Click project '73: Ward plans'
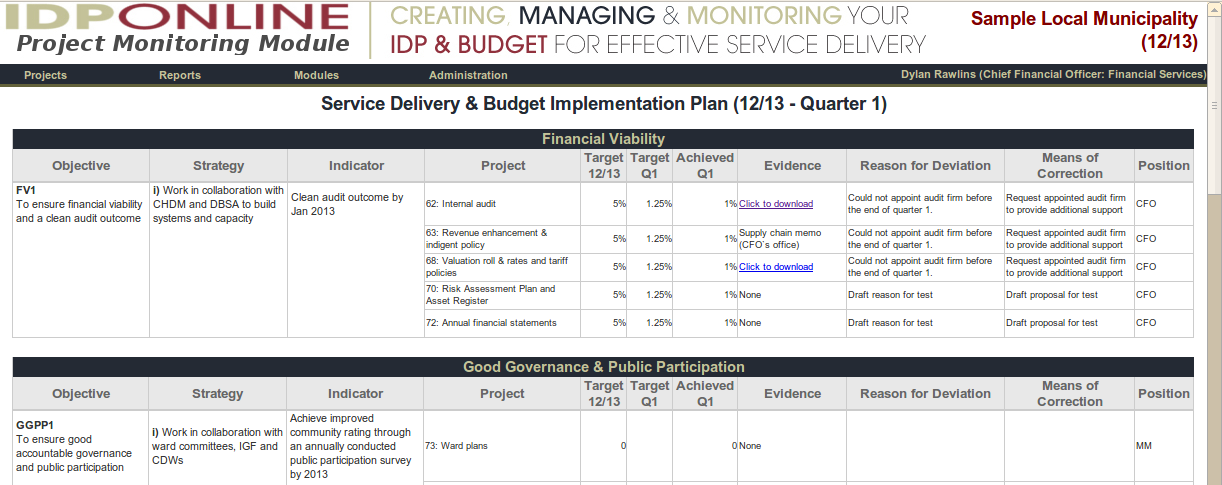Viewport: 1222px width, 485px height. click(x=456, y=446)
